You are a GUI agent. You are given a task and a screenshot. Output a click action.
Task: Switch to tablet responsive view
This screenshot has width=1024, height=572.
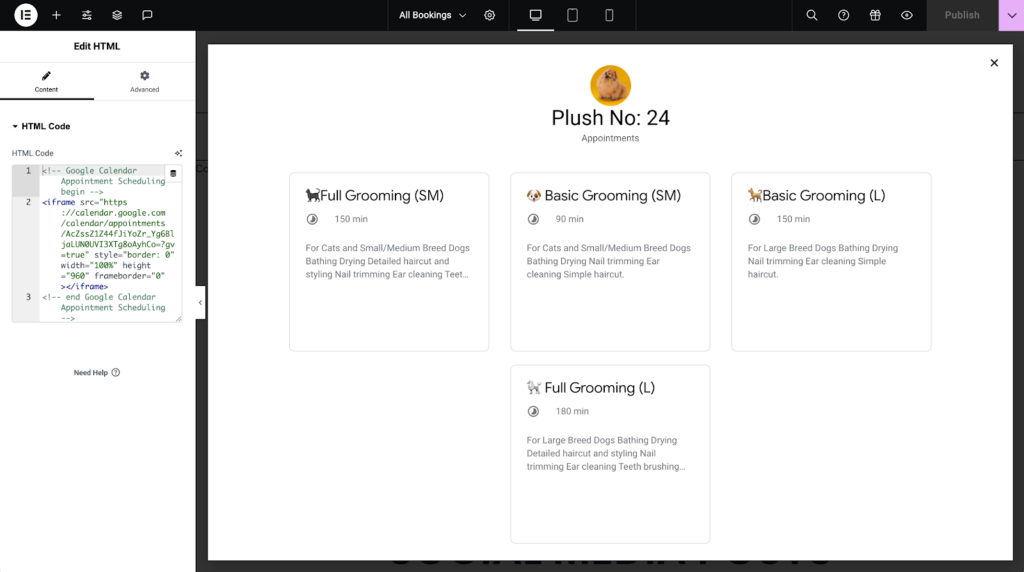(x=572, y=15)
